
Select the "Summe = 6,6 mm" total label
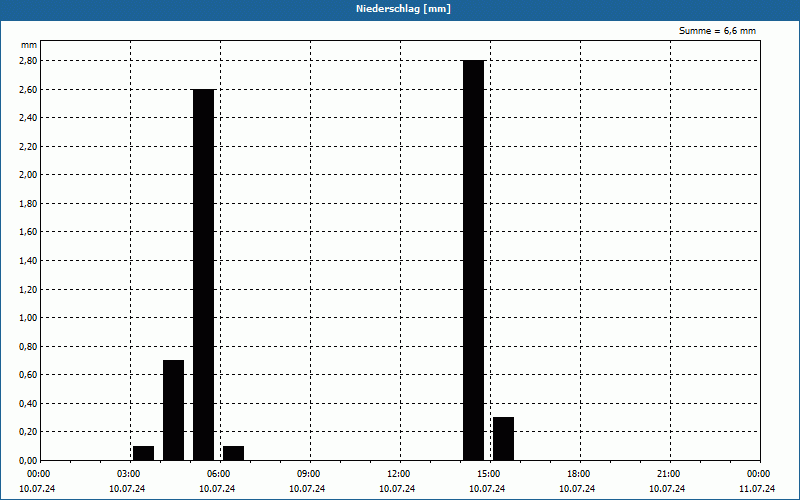717,31
